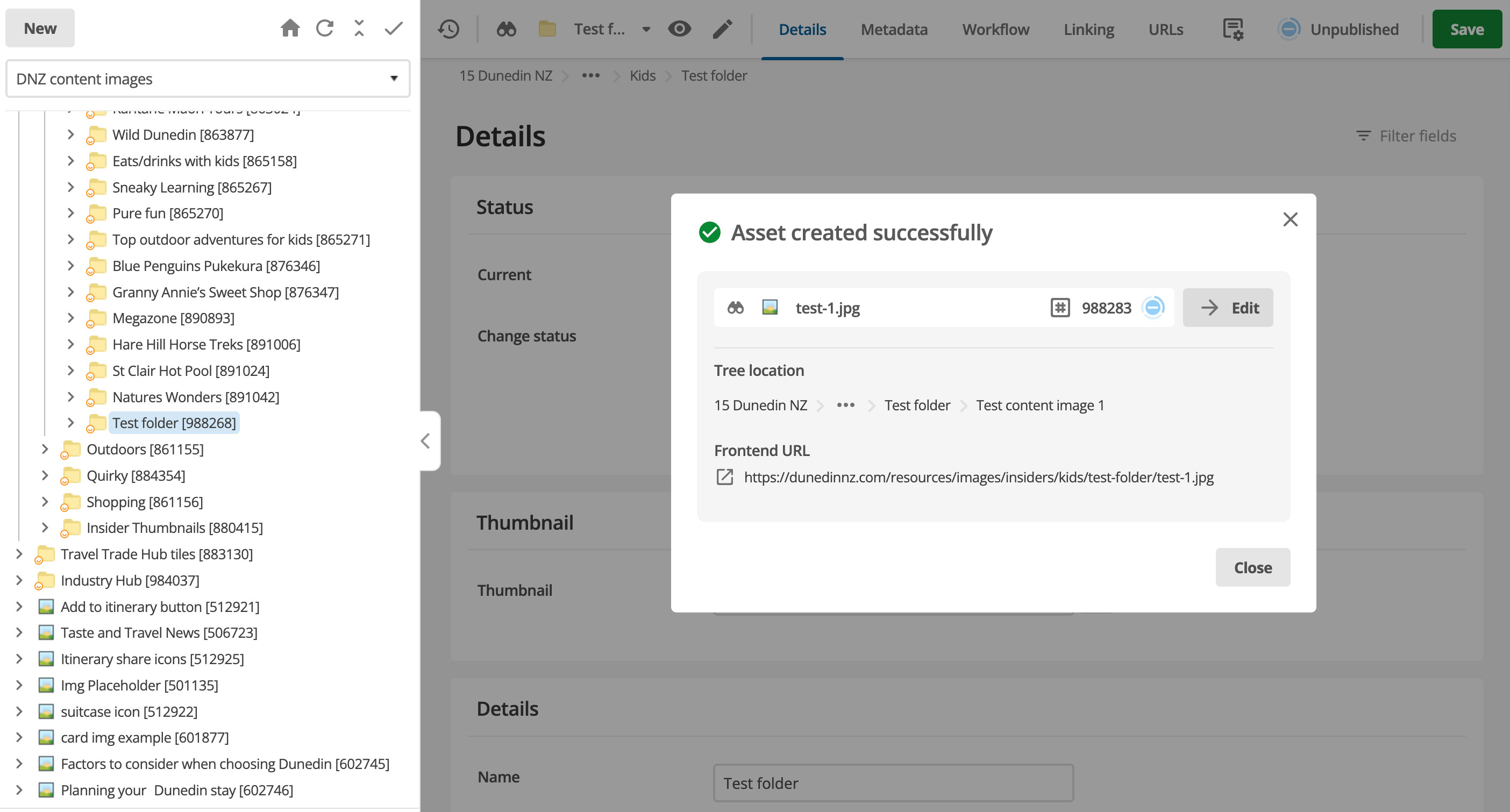Click the image file icon for test-1.jpg
The image size is (1510, 812).
pos(770,307)
